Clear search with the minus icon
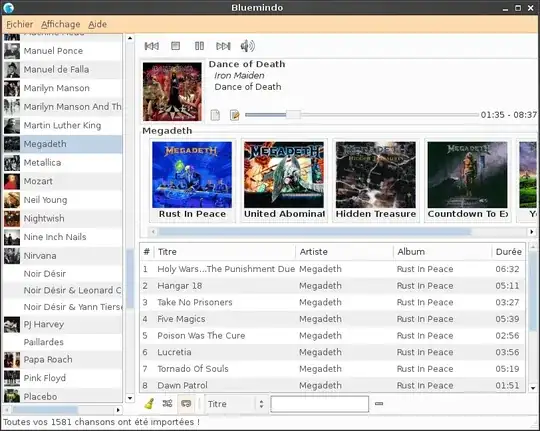 tap(379, 403)
